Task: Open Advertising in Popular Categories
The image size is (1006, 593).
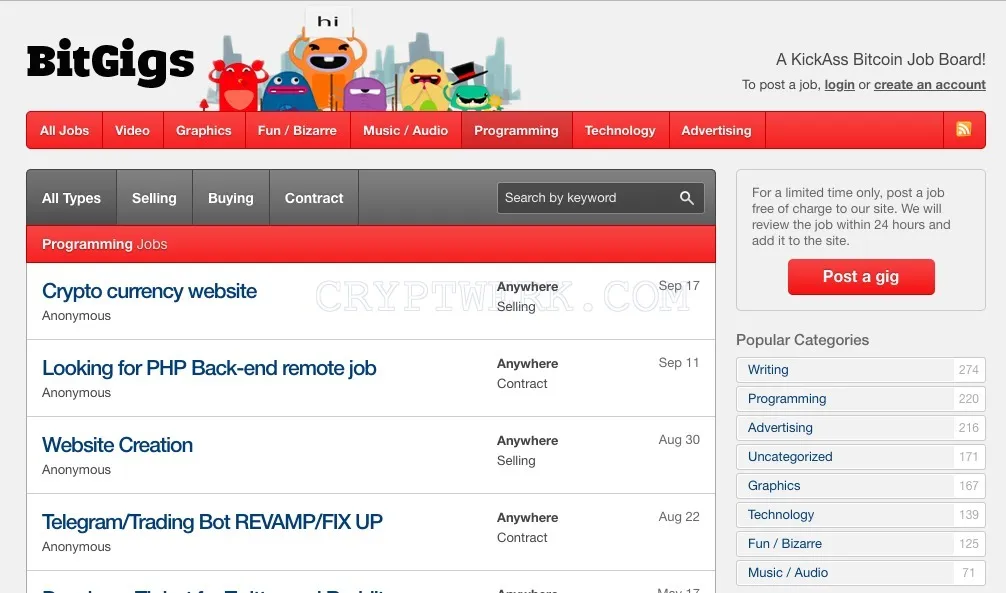Action: (860, 427)
